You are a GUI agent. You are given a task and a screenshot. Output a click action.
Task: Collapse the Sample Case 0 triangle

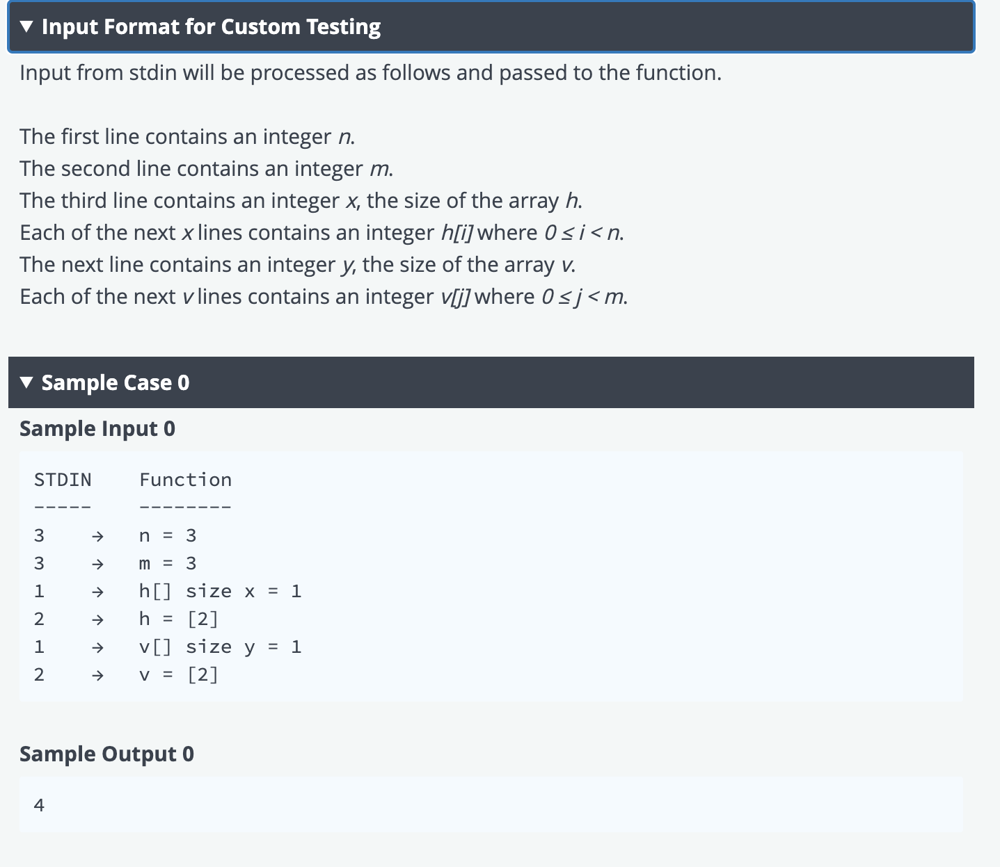26,383
